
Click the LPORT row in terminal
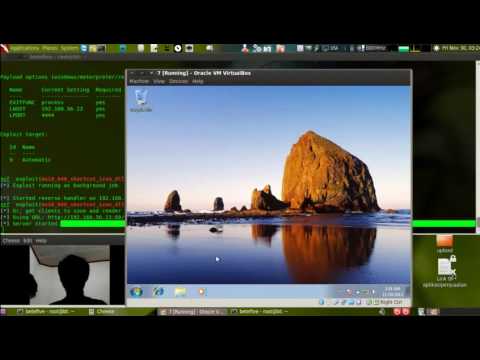coord(57,115)
